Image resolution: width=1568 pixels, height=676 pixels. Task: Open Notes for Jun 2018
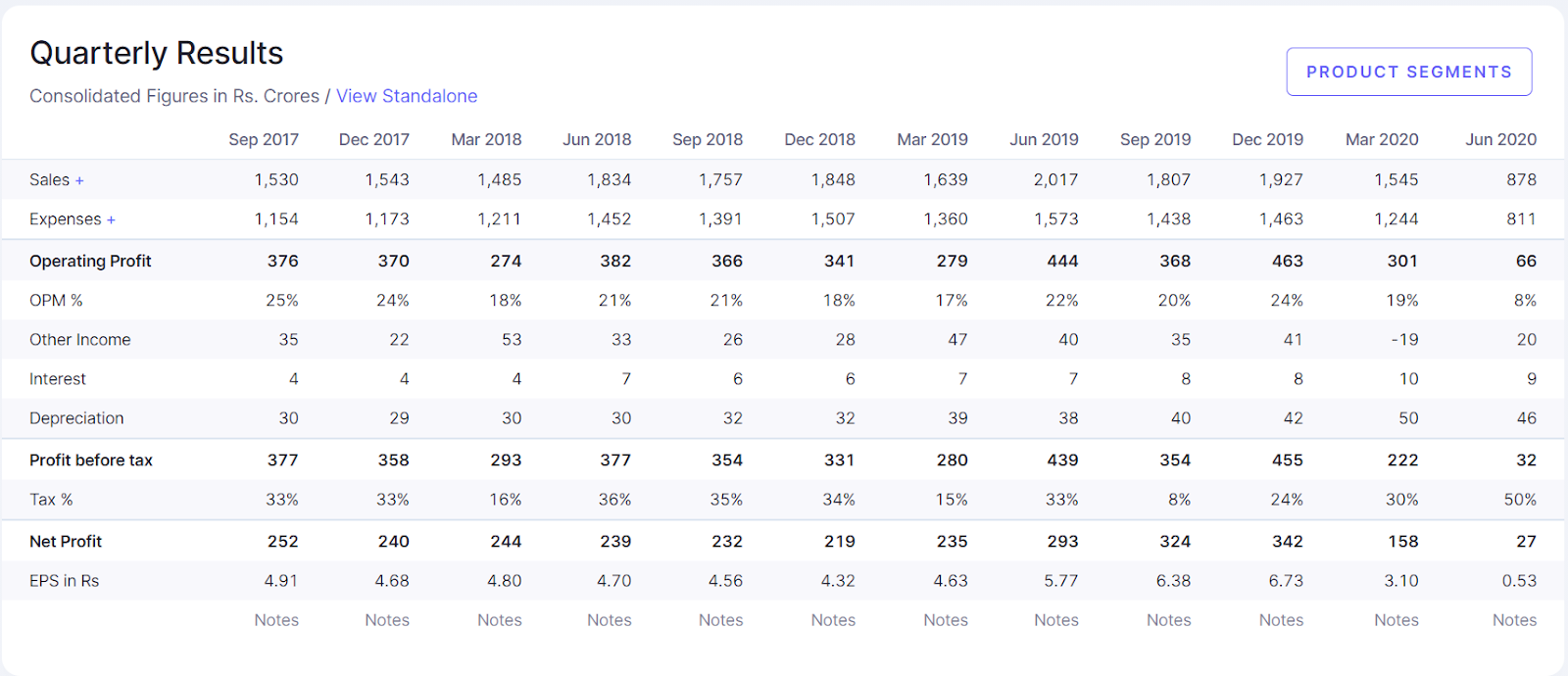pos(610,620)
